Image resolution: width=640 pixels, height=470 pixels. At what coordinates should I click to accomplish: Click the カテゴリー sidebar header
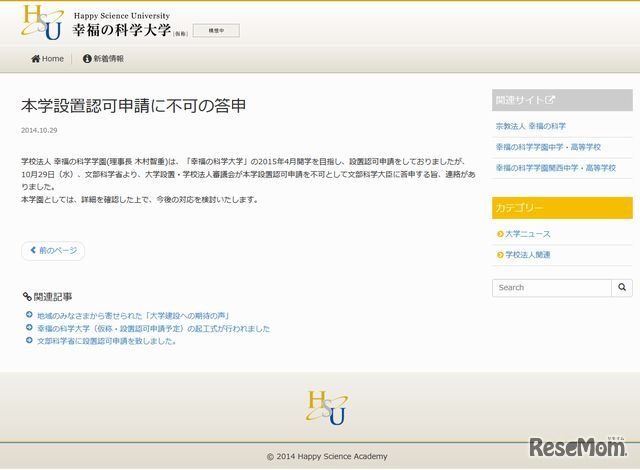pyautogui.click(x=562, y=208)
